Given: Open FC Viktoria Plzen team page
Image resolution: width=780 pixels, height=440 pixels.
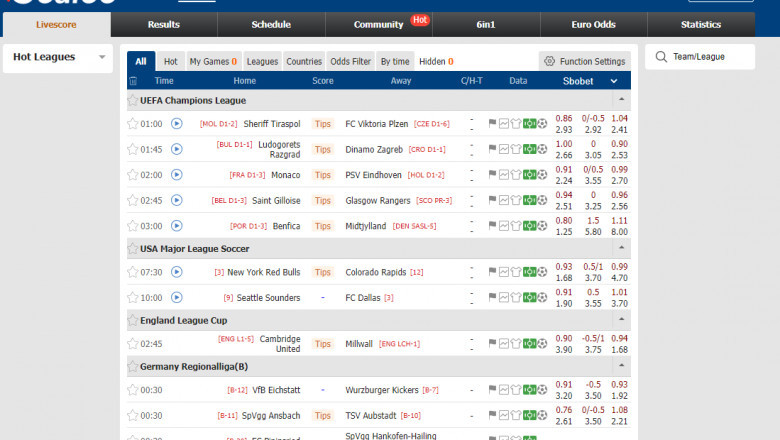Looking at the screenshot, I should (x=377, y=124).
